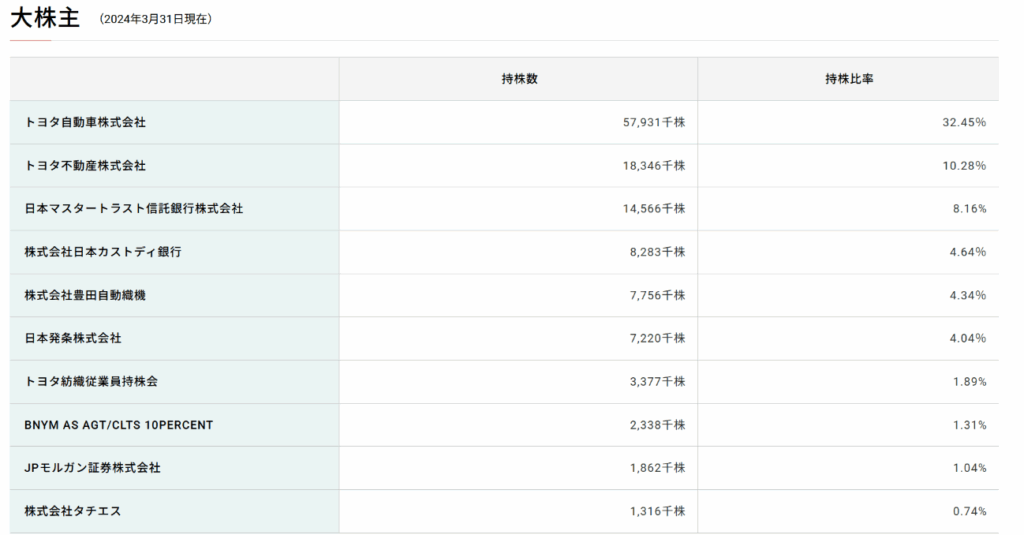Image resolution: width=1024 pixels, height=535 pixels.
Task: Click the 大株主 section heading
Action: (45, 18)
